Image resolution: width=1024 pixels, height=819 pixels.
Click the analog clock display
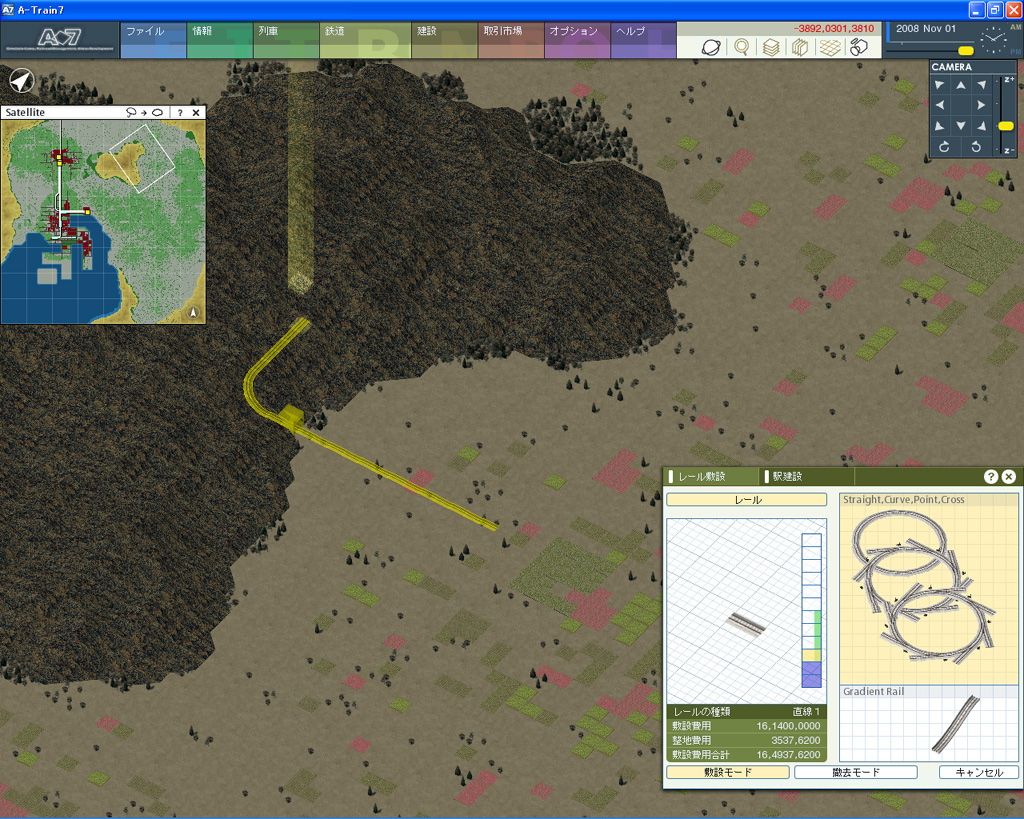click(993, 40)
